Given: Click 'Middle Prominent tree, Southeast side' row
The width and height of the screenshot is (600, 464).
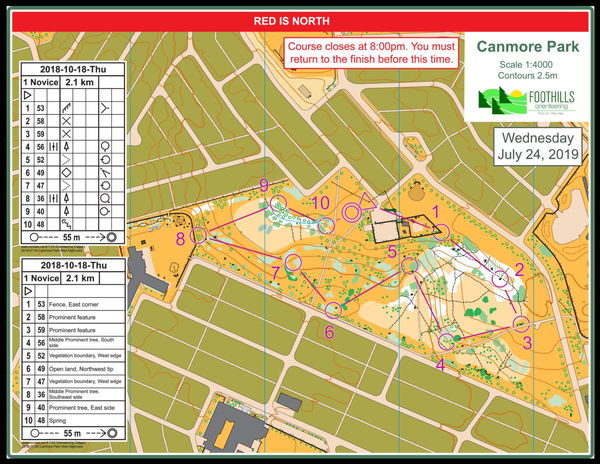Looking at the screenshot, I should coord(74,394).
